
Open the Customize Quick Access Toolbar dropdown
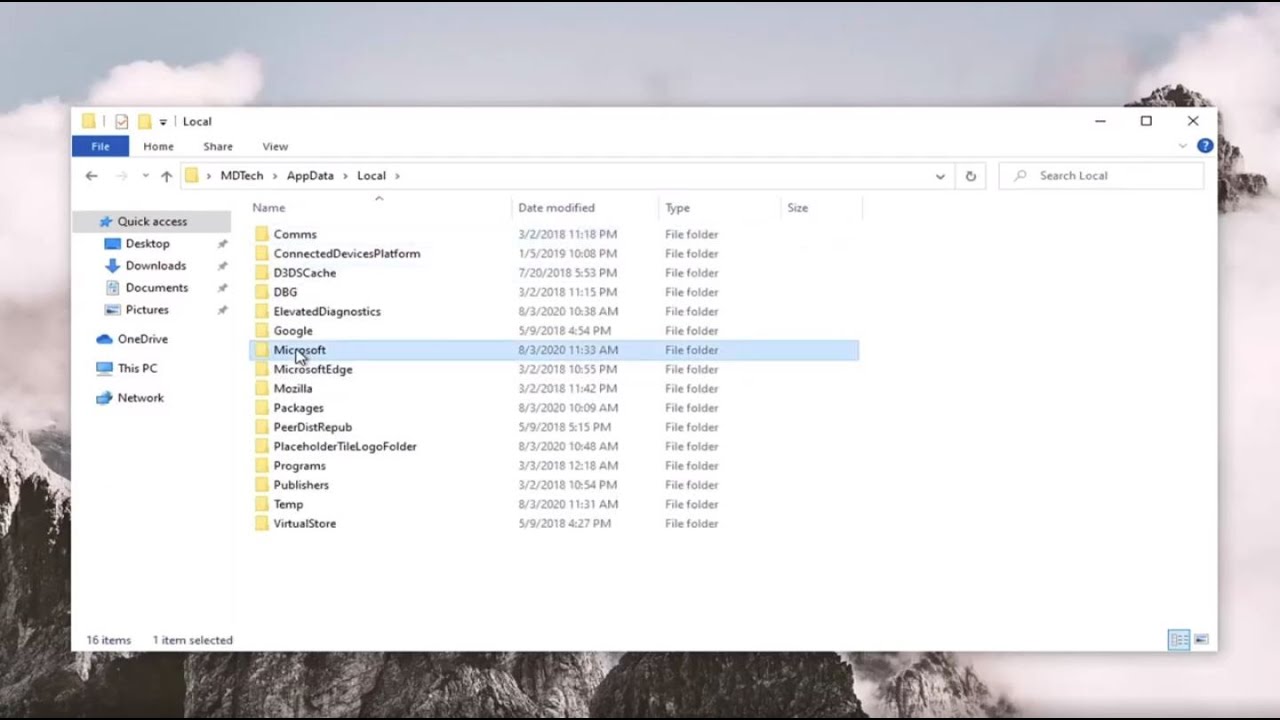[163, 122]
